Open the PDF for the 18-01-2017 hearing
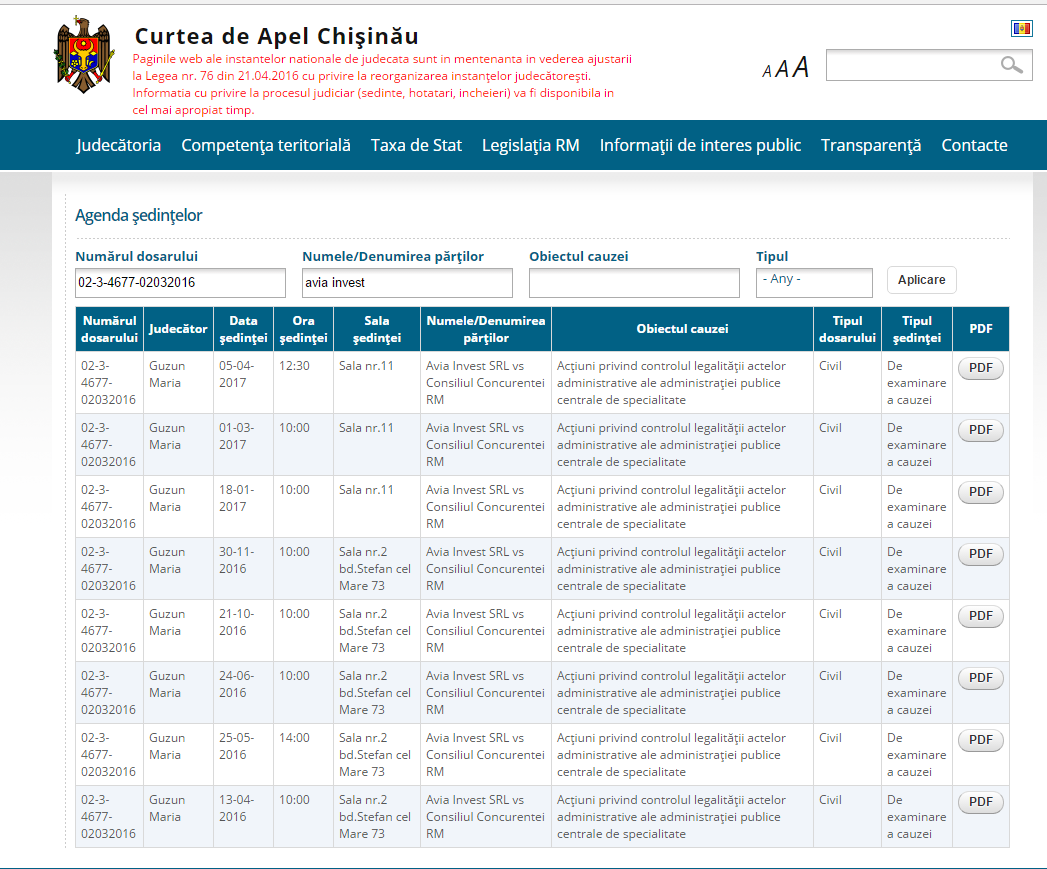 (979, 491)
